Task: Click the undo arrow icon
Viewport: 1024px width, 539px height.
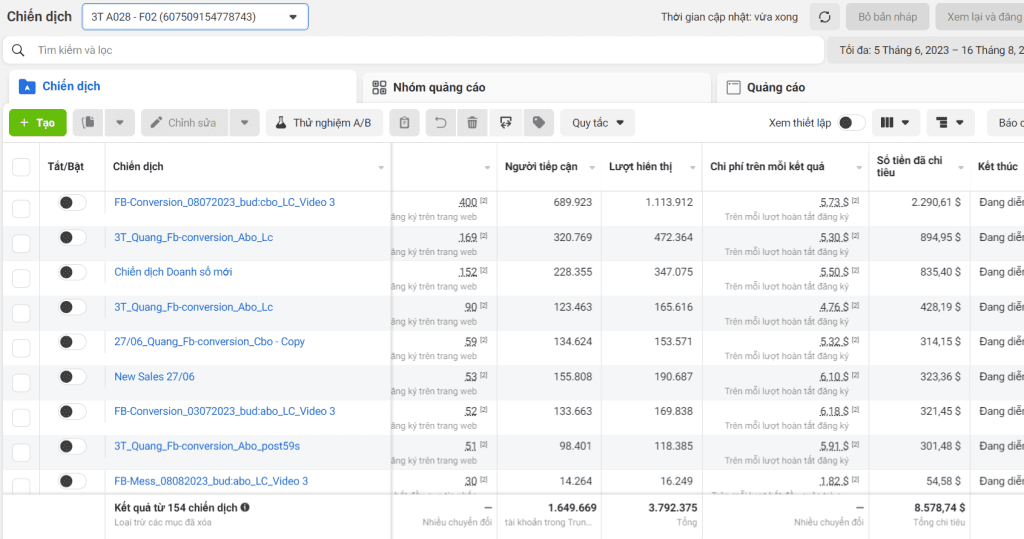Action: [x=441, y=123]
